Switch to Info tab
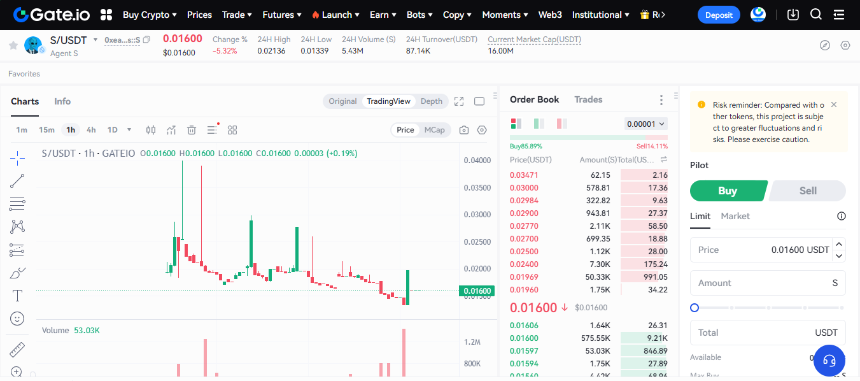The height and width of the screenshot is (381, 860). 63,101
